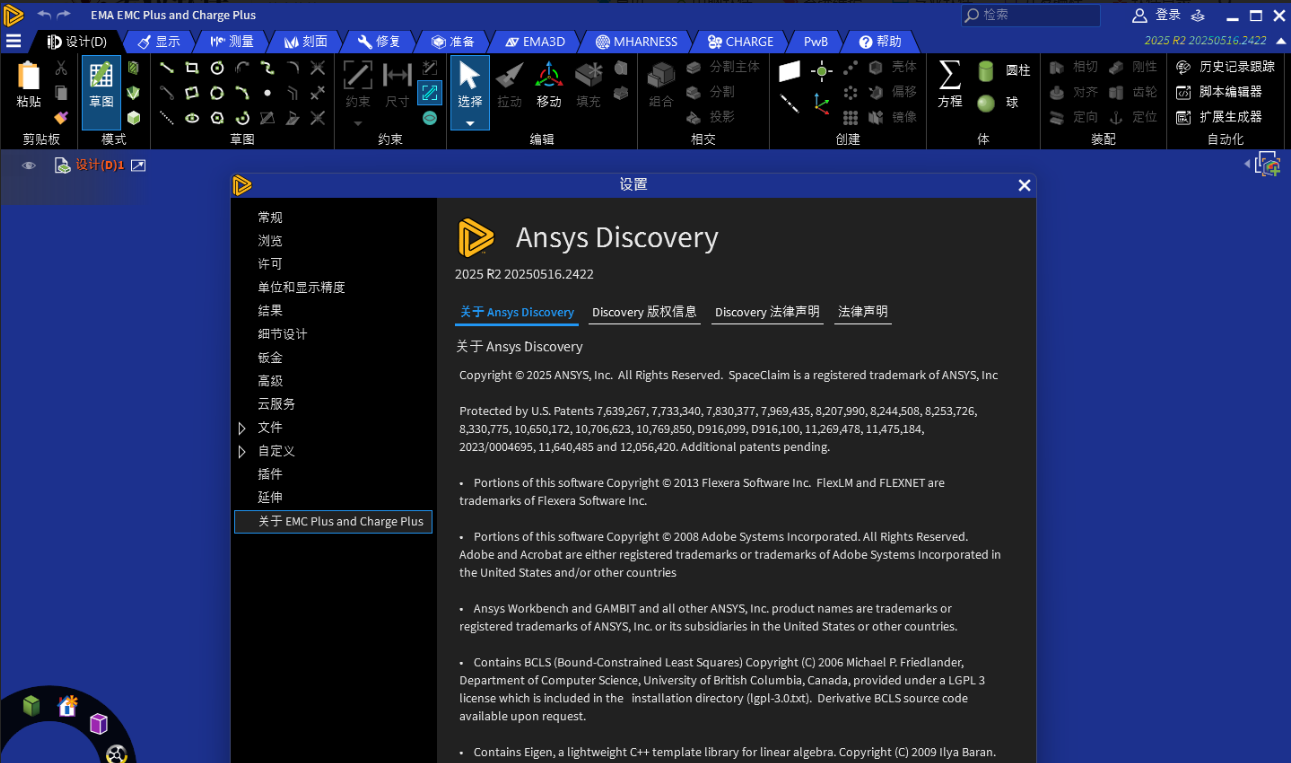This screenshot has width=1291, height=763.
Task: Select the ellipse sketch tool
Action: [192, 117]
